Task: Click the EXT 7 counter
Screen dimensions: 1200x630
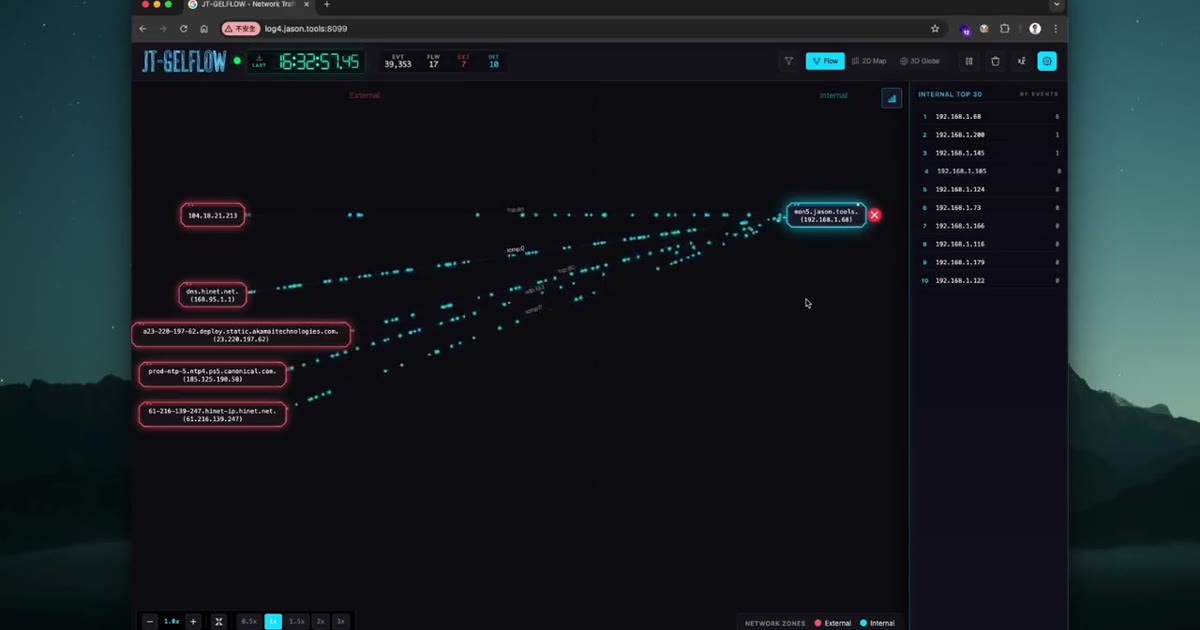Action: (x=463, y=62)
